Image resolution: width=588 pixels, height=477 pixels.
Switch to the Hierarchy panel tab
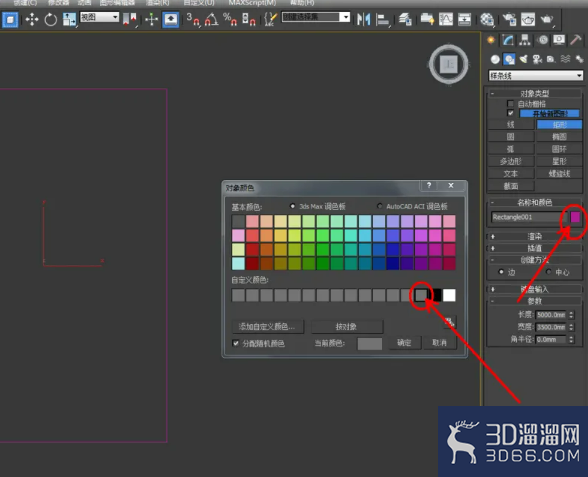coord(524,40)
